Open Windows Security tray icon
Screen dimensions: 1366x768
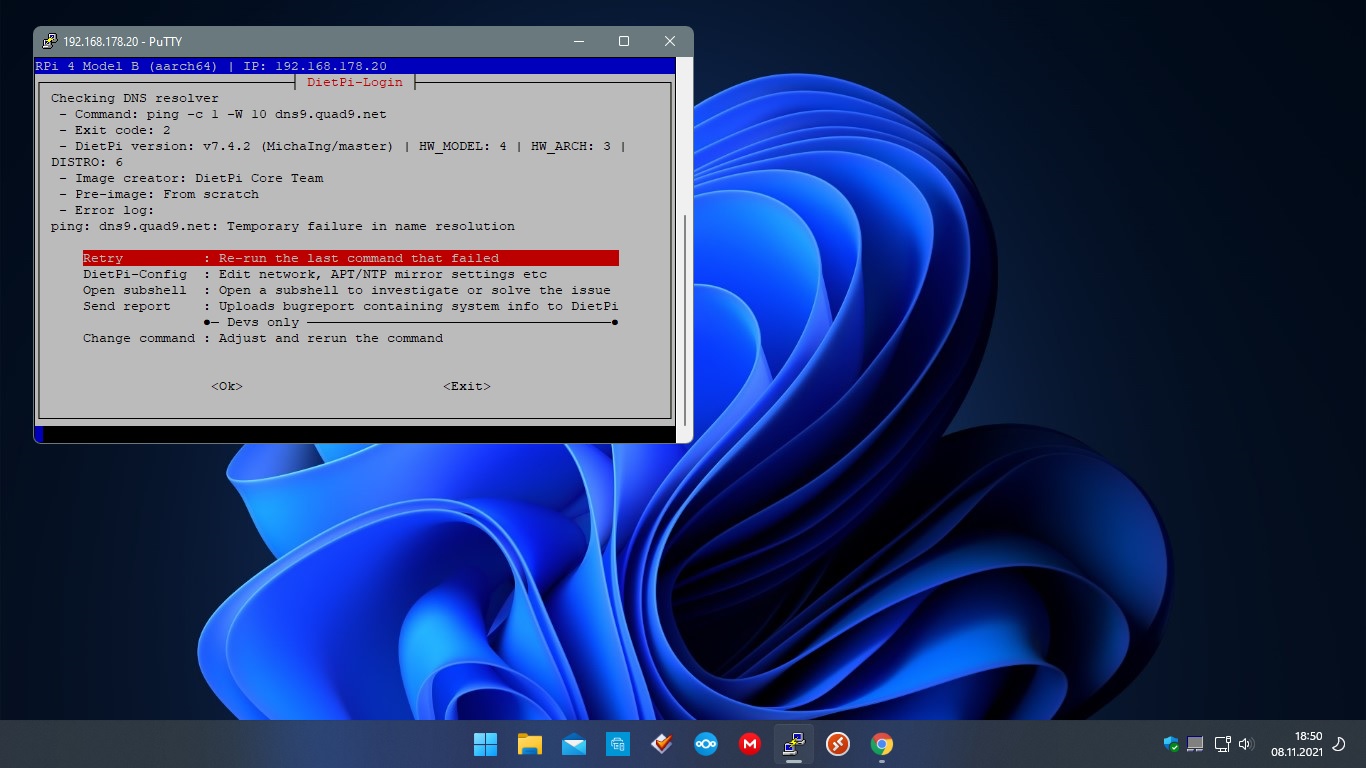1171,744
